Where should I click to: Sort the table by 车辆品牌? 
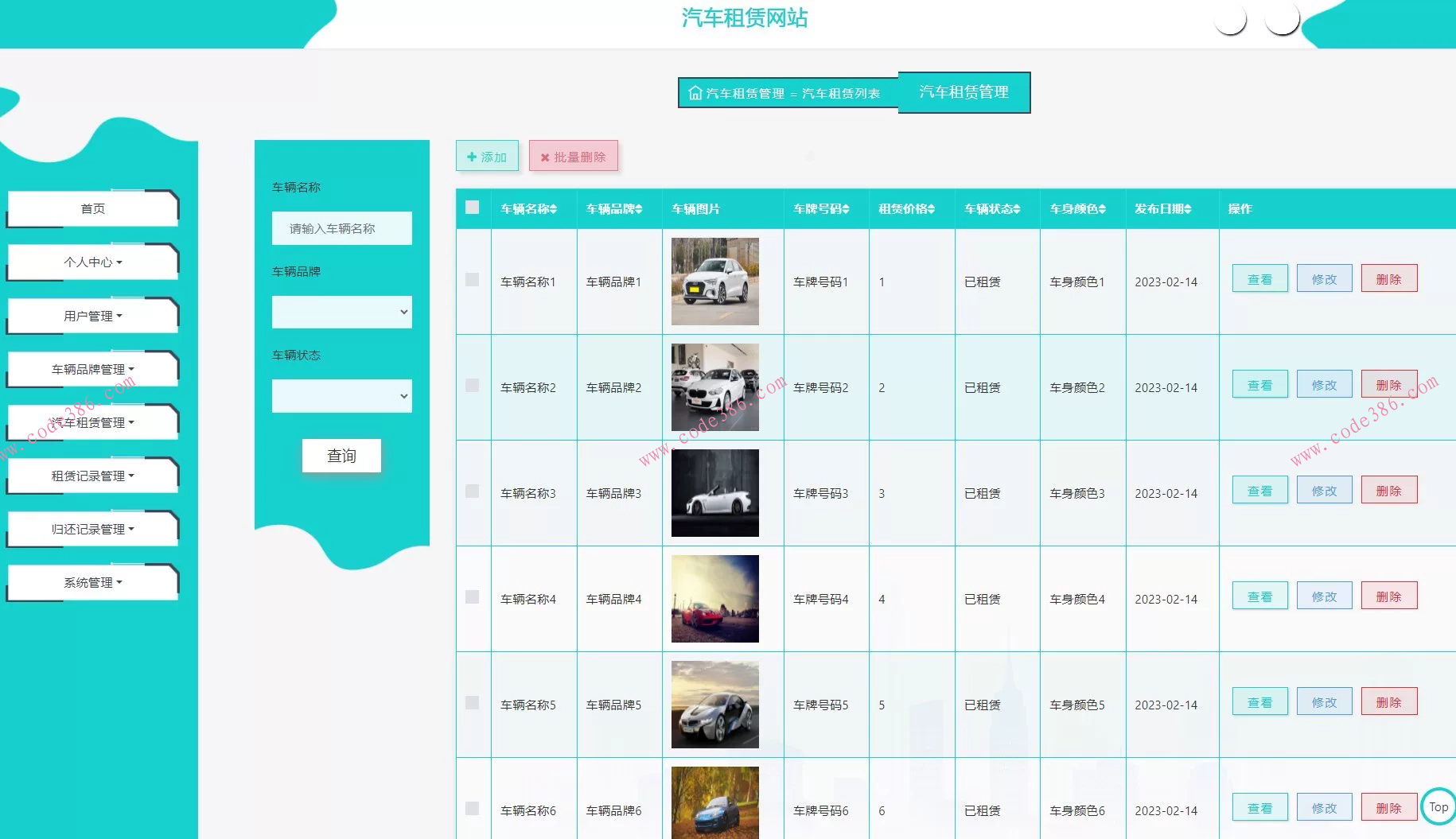pyautogui.click(x=638, y=209)
